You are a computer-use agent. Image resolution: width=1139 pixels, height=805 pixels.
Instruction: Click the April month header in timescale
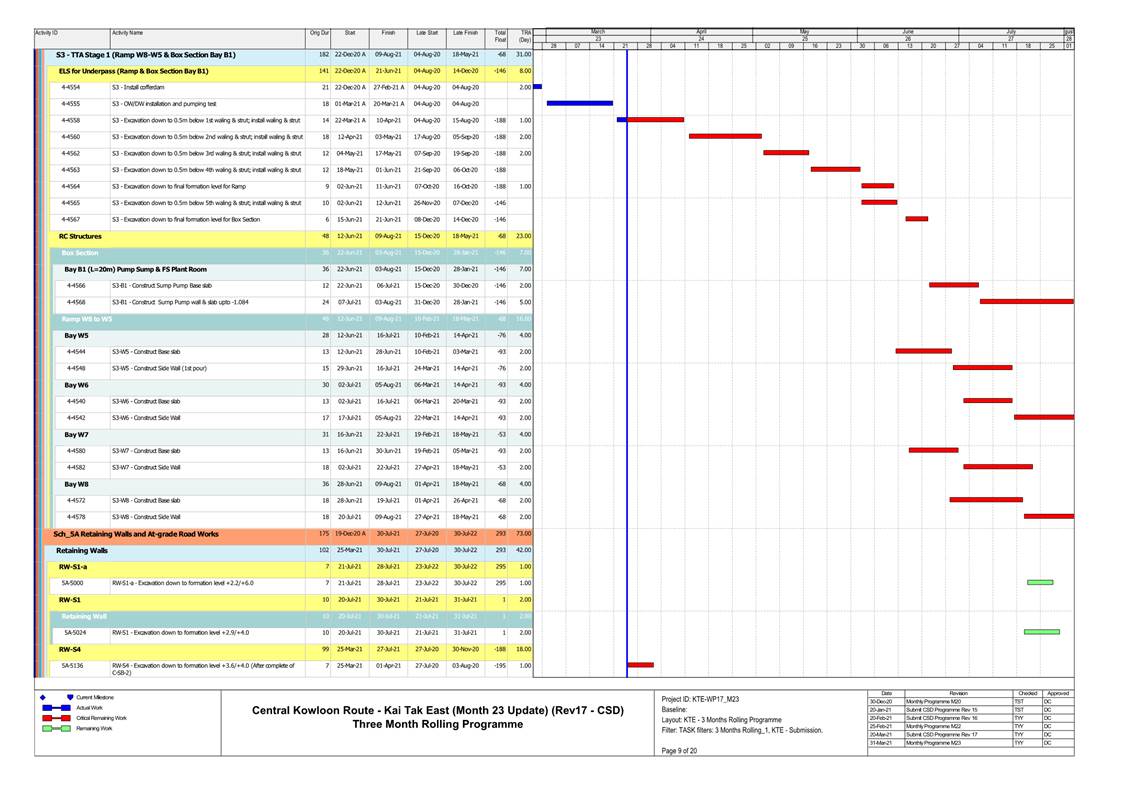point(701,33)
